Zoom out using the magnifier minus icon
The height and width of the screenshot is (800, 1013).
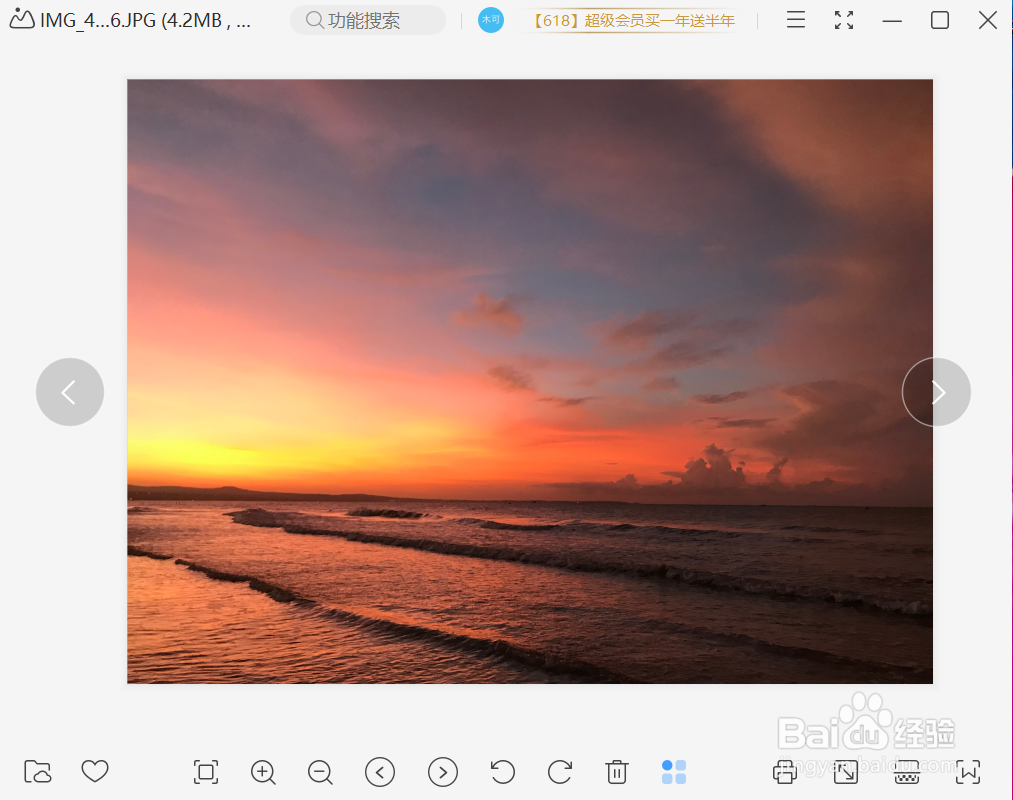pos(320,772)
